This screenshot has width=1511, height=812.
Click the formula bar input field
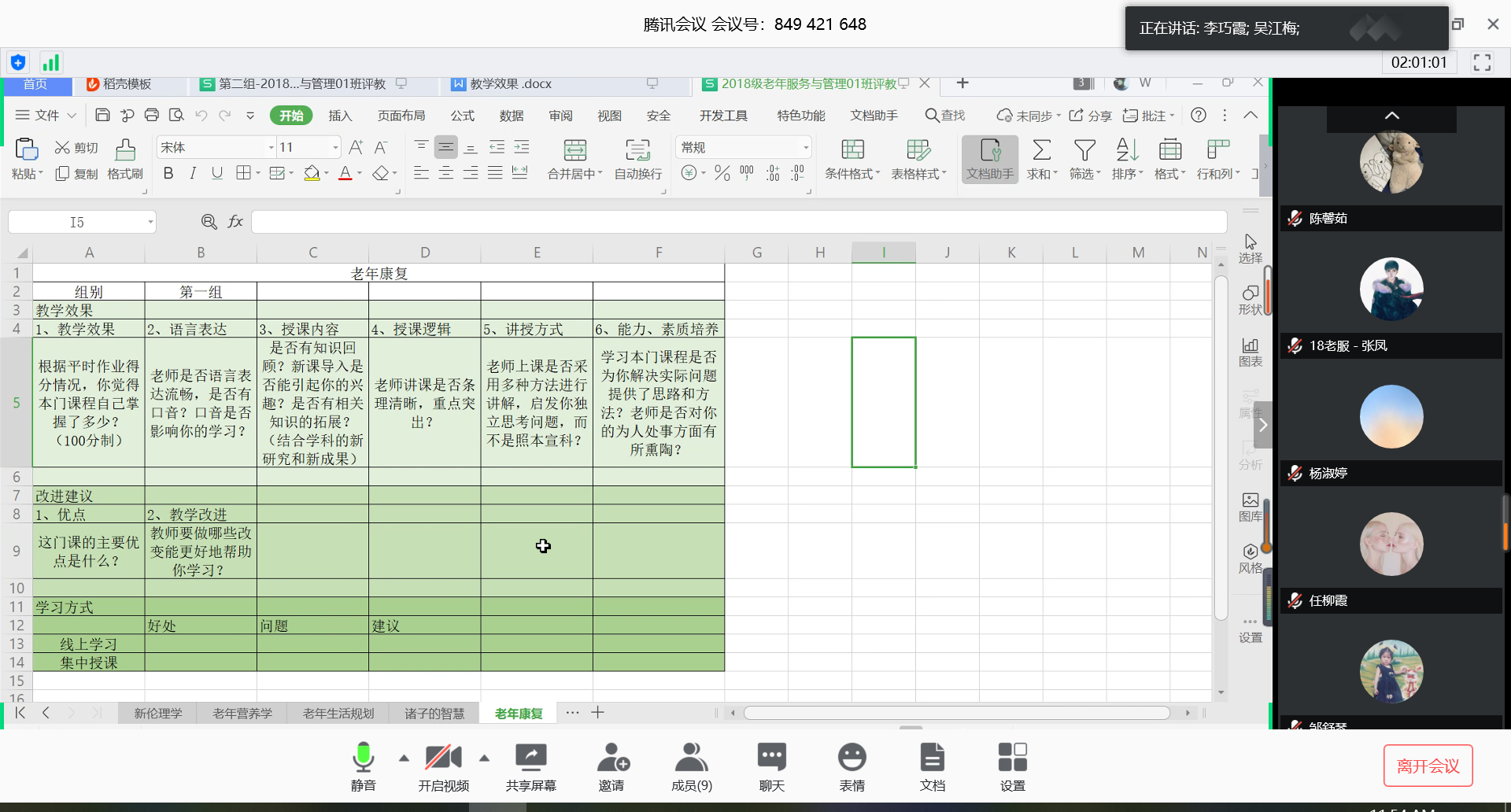(738, 223)
